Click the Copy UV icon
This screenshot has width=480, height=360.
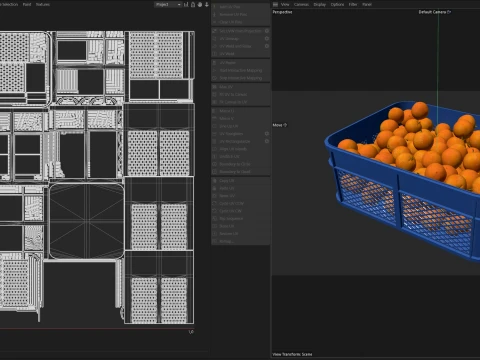[x=215, y=180]
